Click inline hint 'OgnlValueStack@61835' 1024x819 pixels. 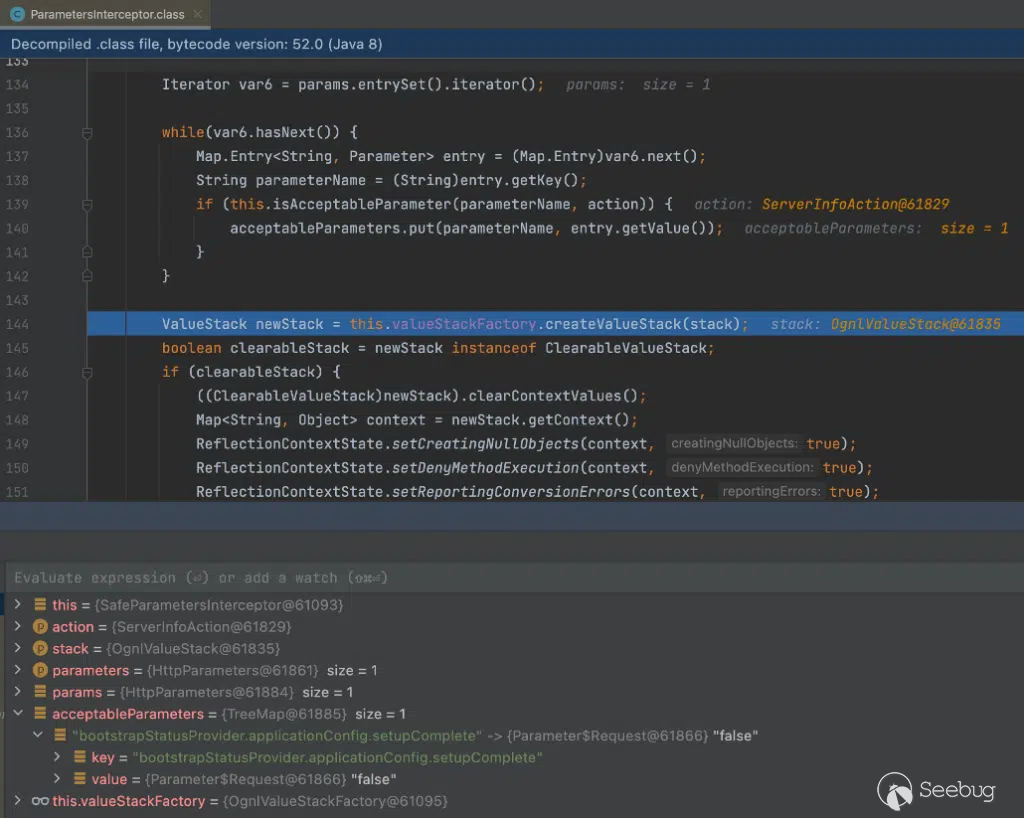point(915,324)
